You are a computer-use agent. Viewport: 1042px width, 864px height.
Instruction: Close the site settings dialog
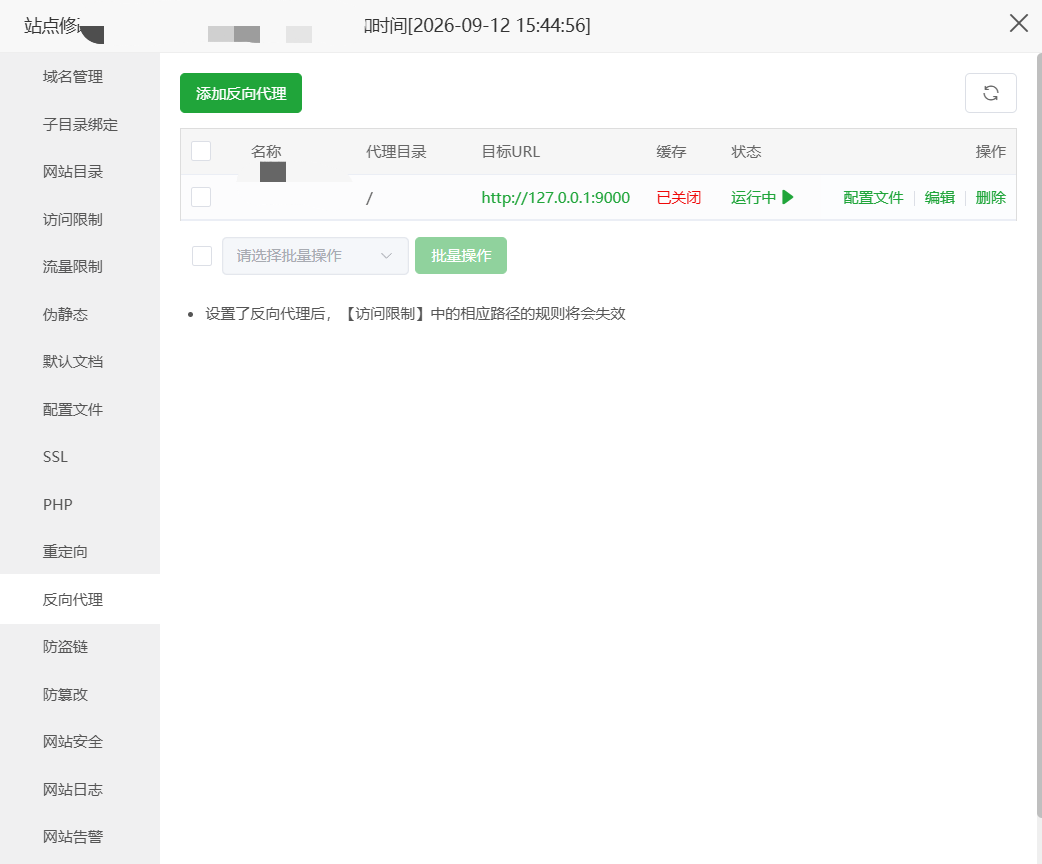(x=1018, y=24)
